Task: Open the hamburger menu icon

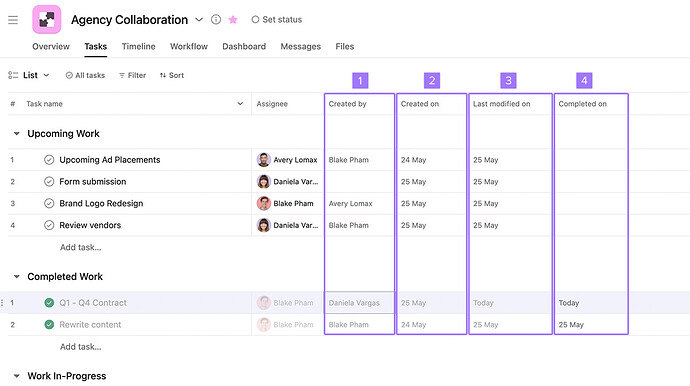Action: coord(13,20)
